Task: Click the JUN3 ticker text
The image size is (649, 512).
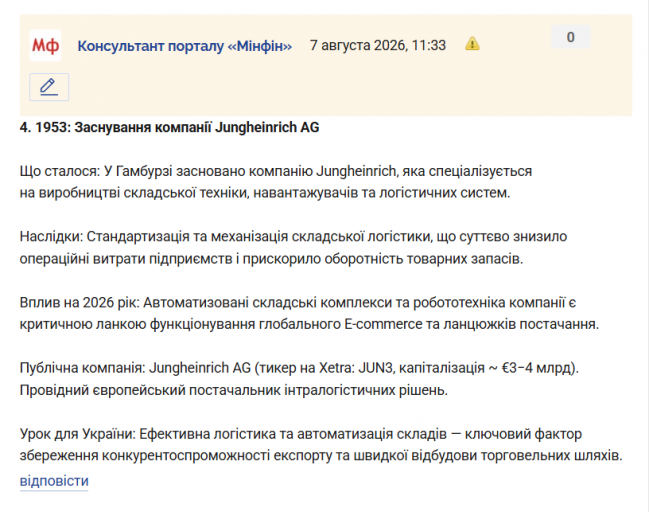Action: 375,368
